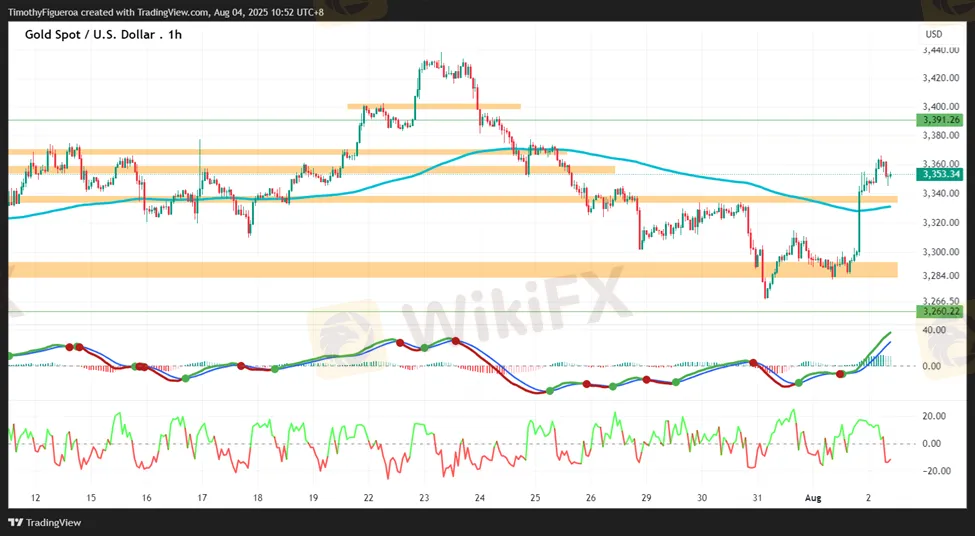This screenshot has width=975, height=536.
Task: Select the 3,266.50 price axis label
Action: (941, 300)
